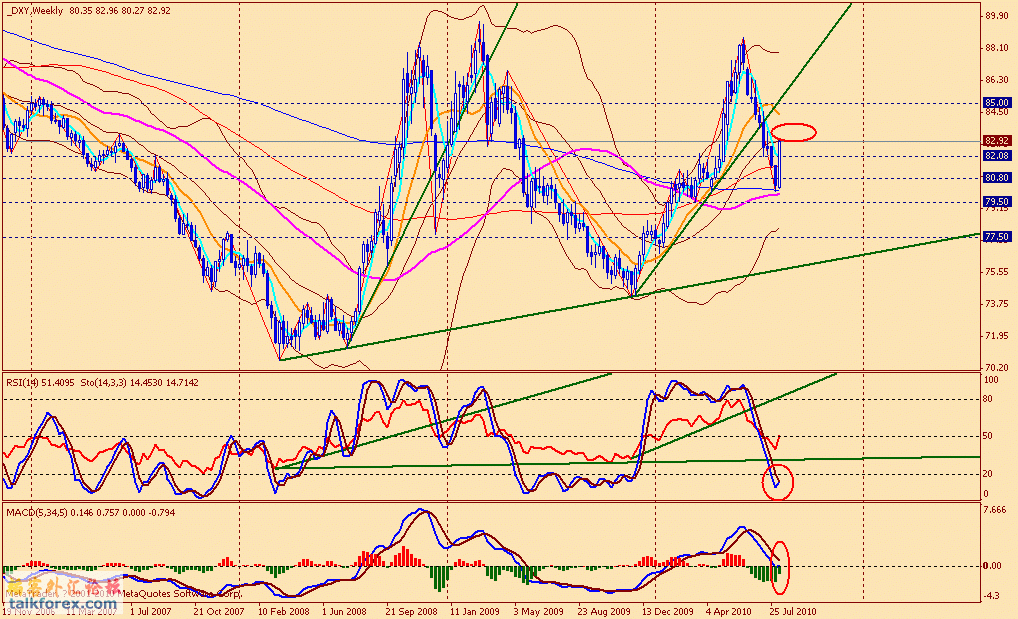Click the _DXY,Weekly chart title text
The height and width of the screenshot is (619, 1018).
tap(34, 10)
